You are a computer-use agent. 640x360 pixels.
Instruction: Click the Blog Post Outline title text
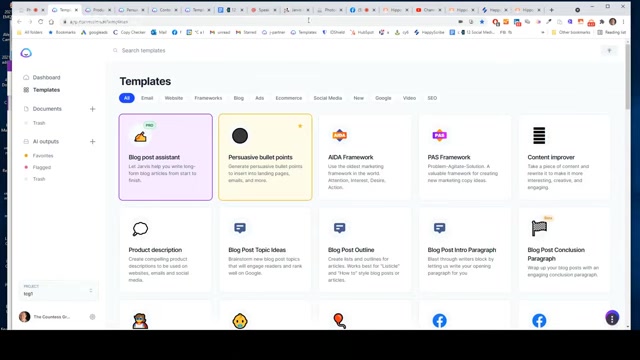click(x=351, y=250)
